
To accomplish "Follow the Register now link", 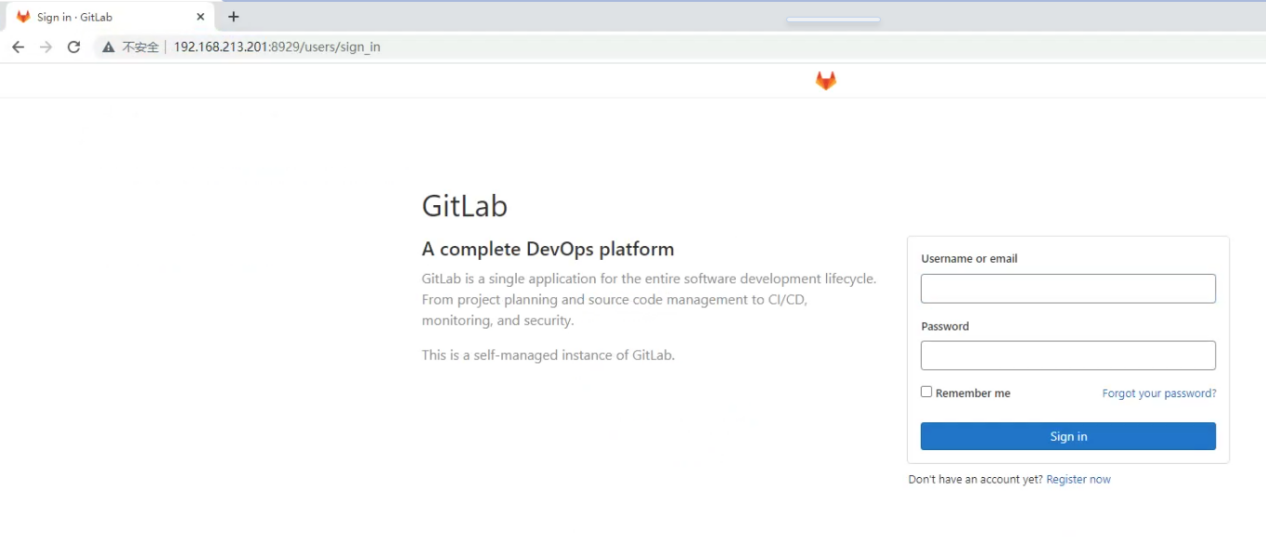I will 1078,480.
